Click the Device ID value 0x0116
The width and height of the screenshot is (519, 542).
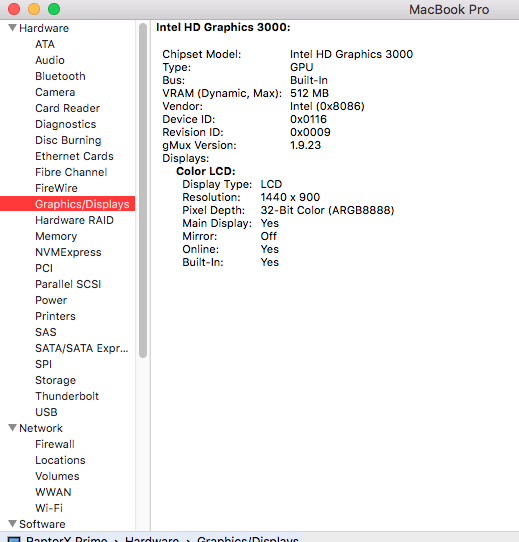308,119
